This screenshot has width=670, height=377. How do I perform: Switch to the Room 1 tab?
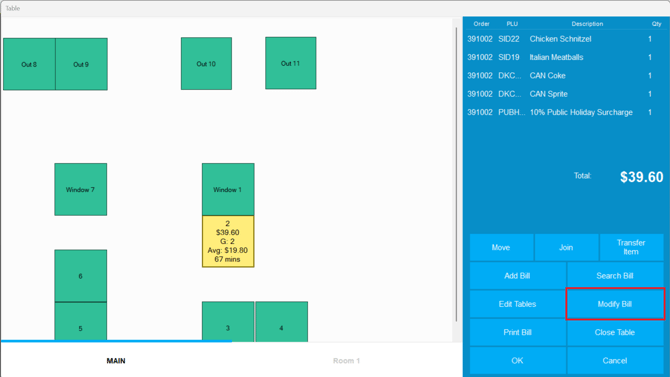pos(347,361)
